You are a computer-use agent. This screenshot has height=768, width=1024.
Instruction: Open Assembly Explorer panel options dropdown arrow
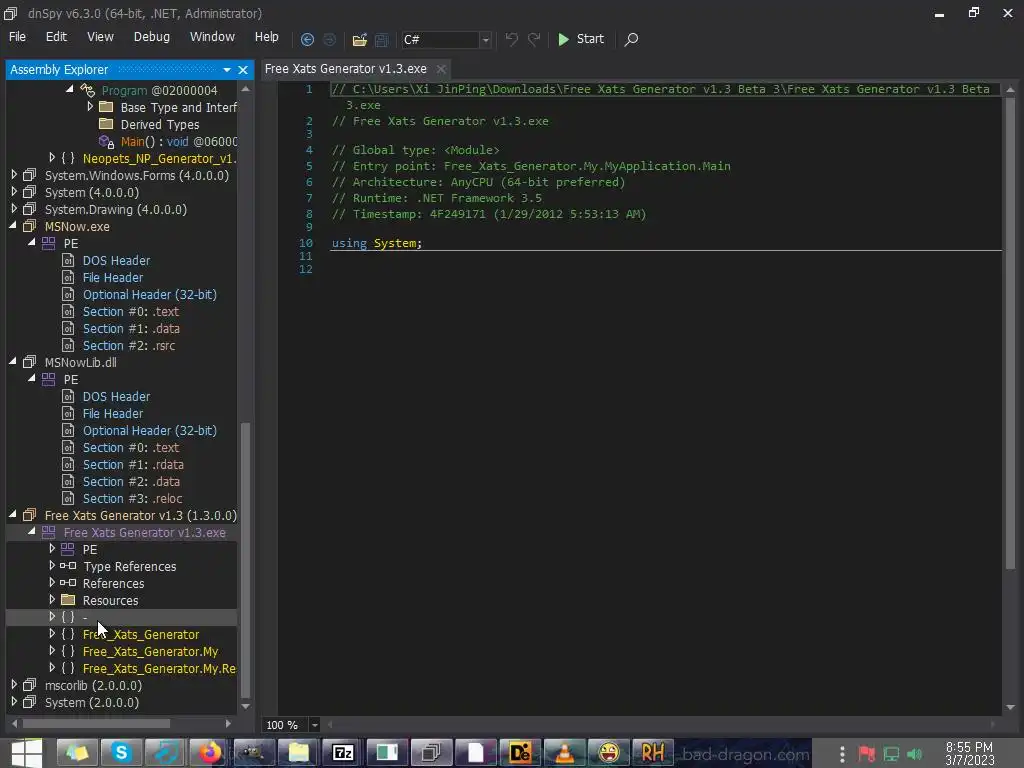(227, 70)
